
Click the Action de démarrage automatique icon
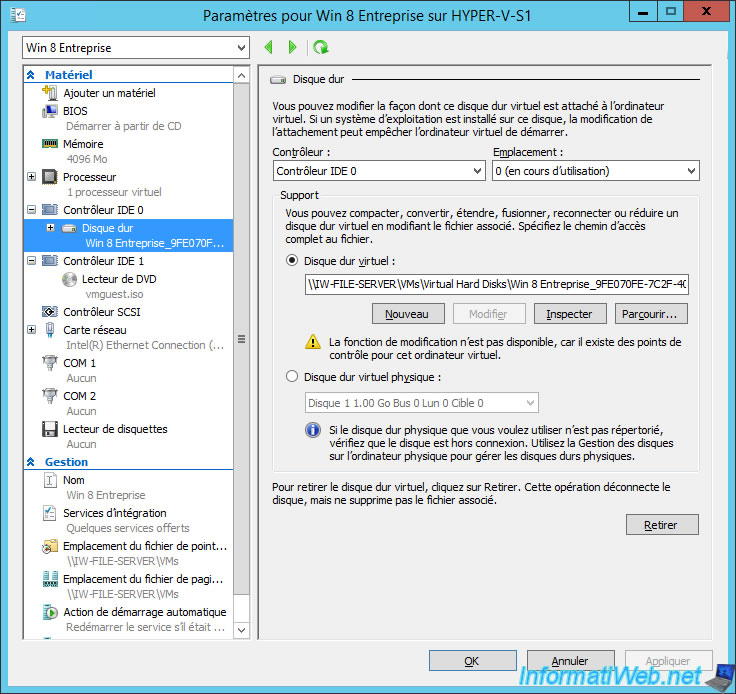[x=50, y=612]
